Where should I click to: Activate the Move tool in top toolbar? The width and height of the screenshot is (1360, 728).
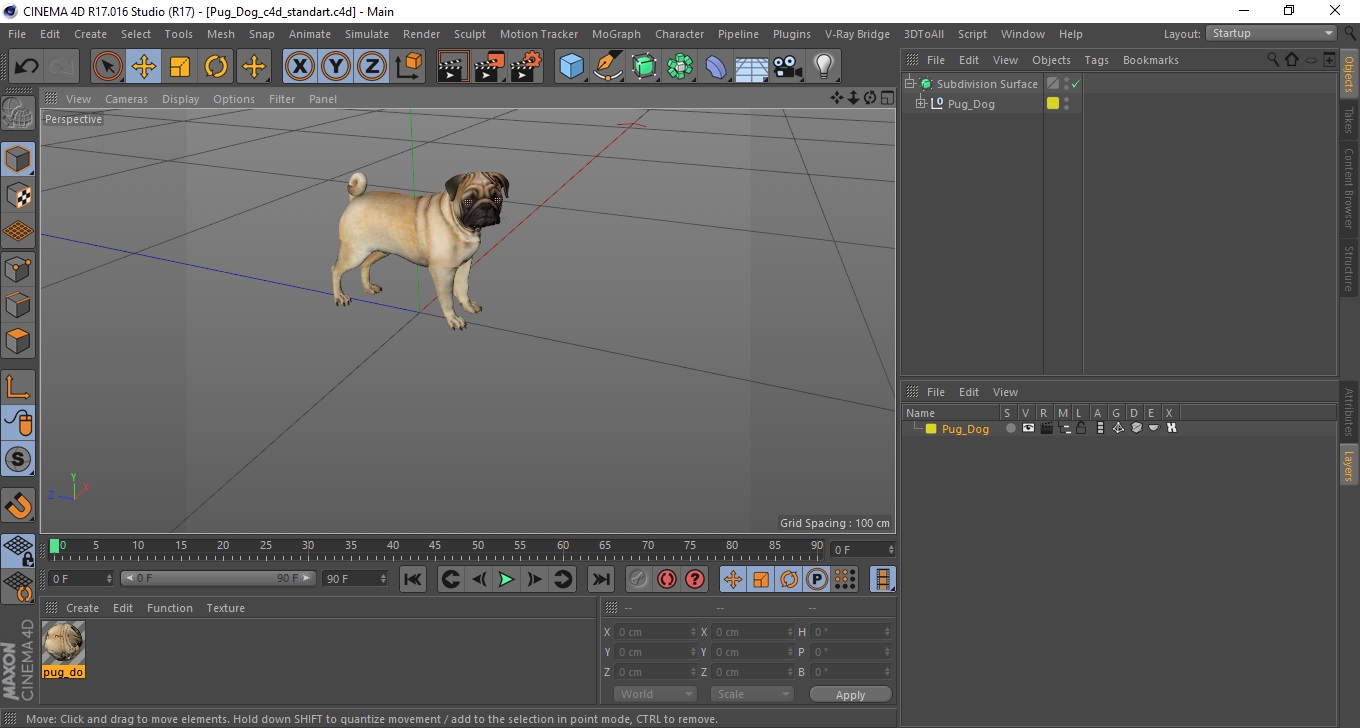144,67
